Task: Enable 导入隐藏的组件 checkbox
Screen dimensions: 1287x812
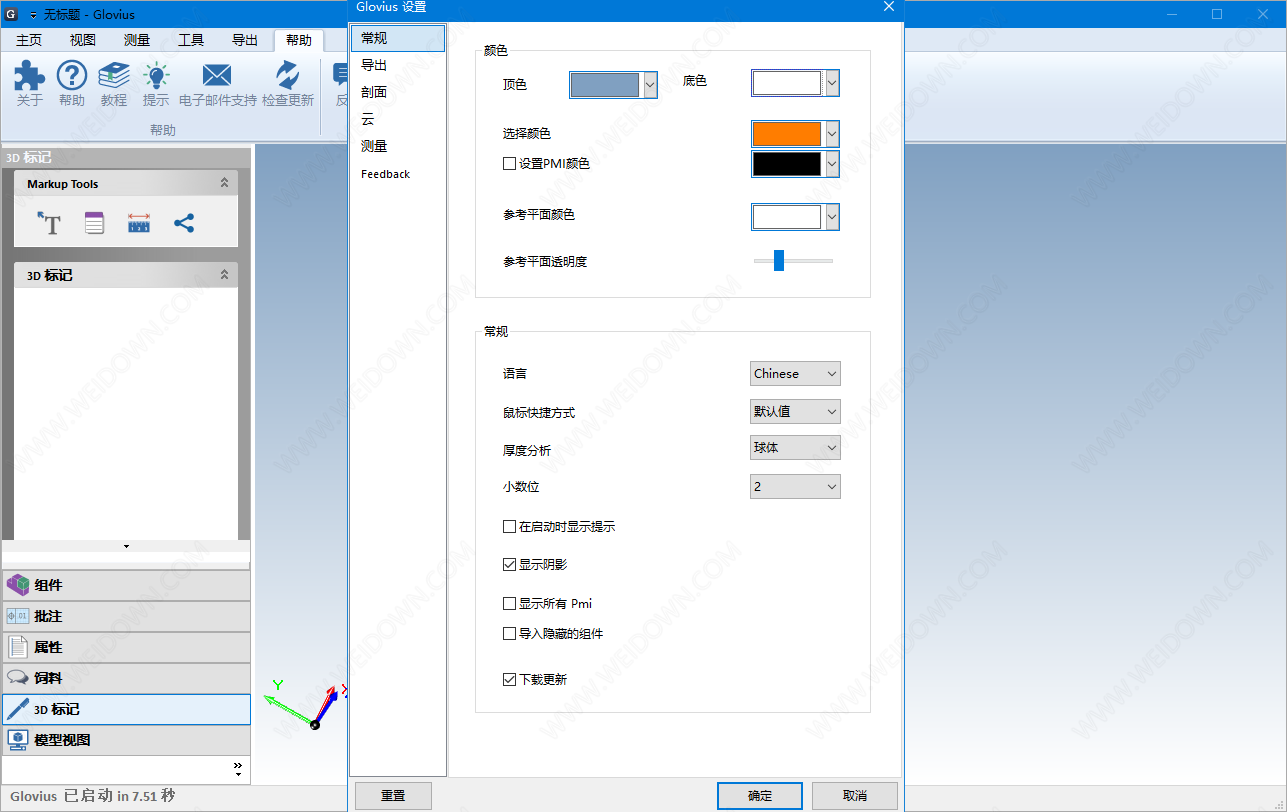Action: click(x=509, y=634)
